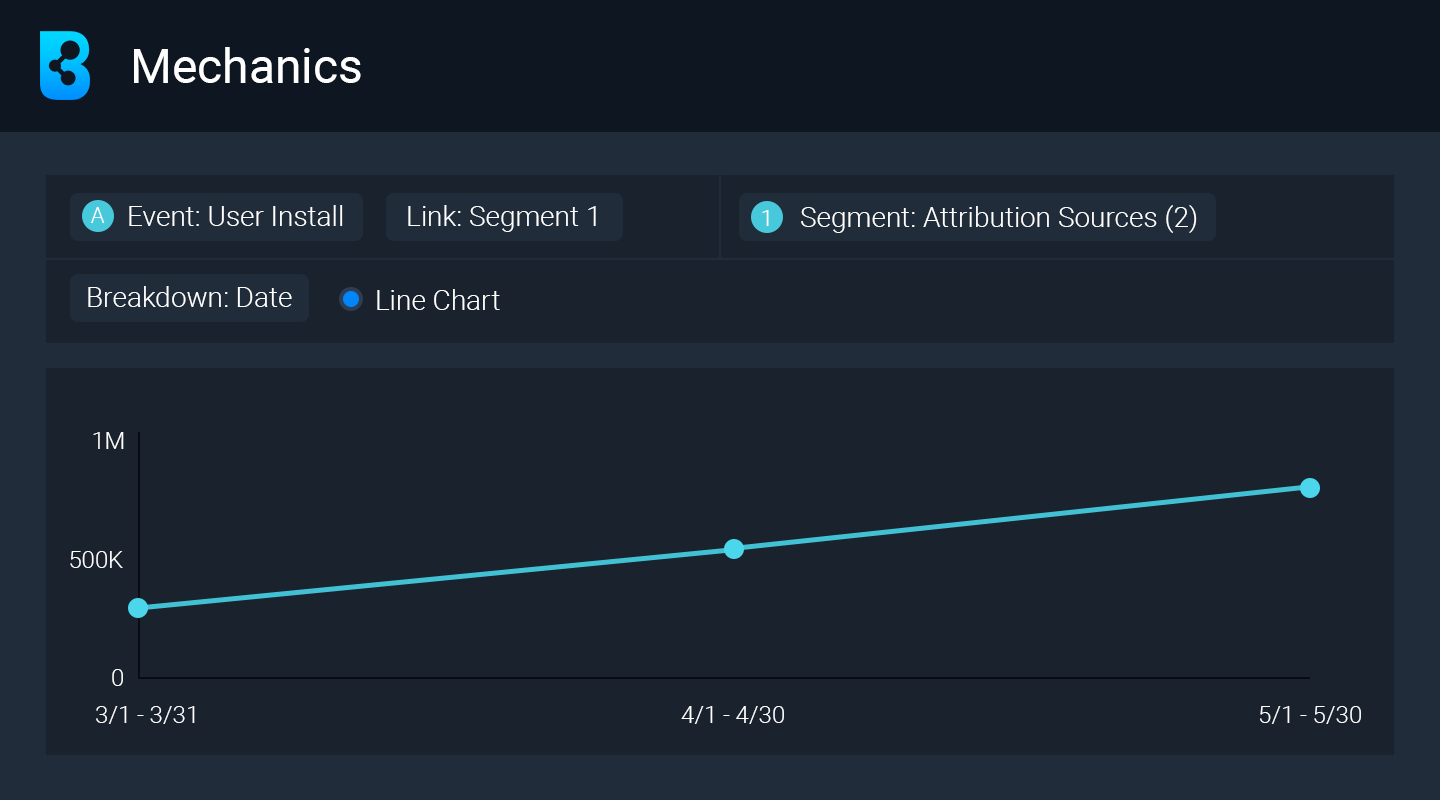Select the Line Chart radio button

[x=351, y=299]
